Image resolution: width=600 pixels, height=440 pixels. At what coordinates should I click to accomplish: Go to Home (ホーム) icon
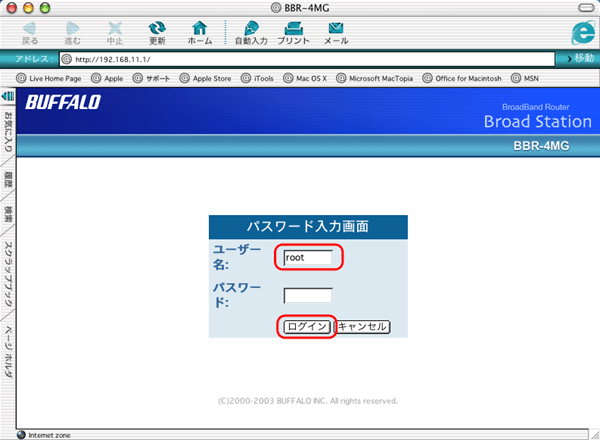(200, 28)
